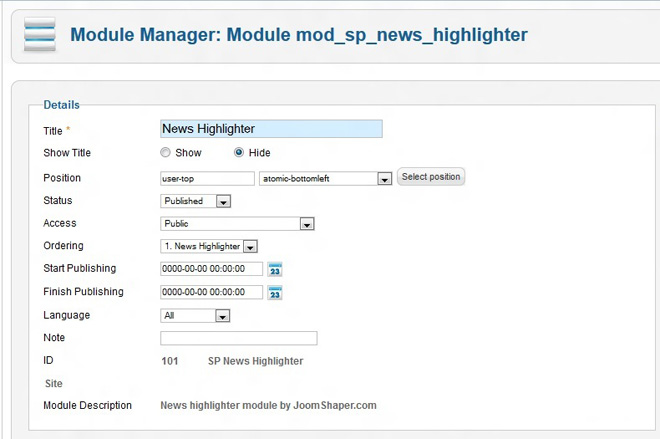Open the Access dropdown showing Public
The image size is (660, 439).
[307, 224]
